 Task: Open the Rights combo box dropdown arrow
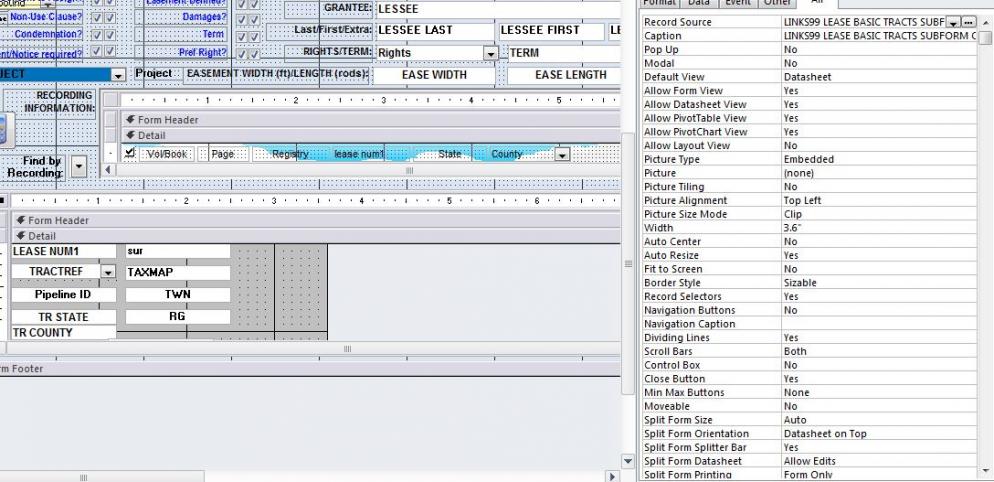(491, 54)
